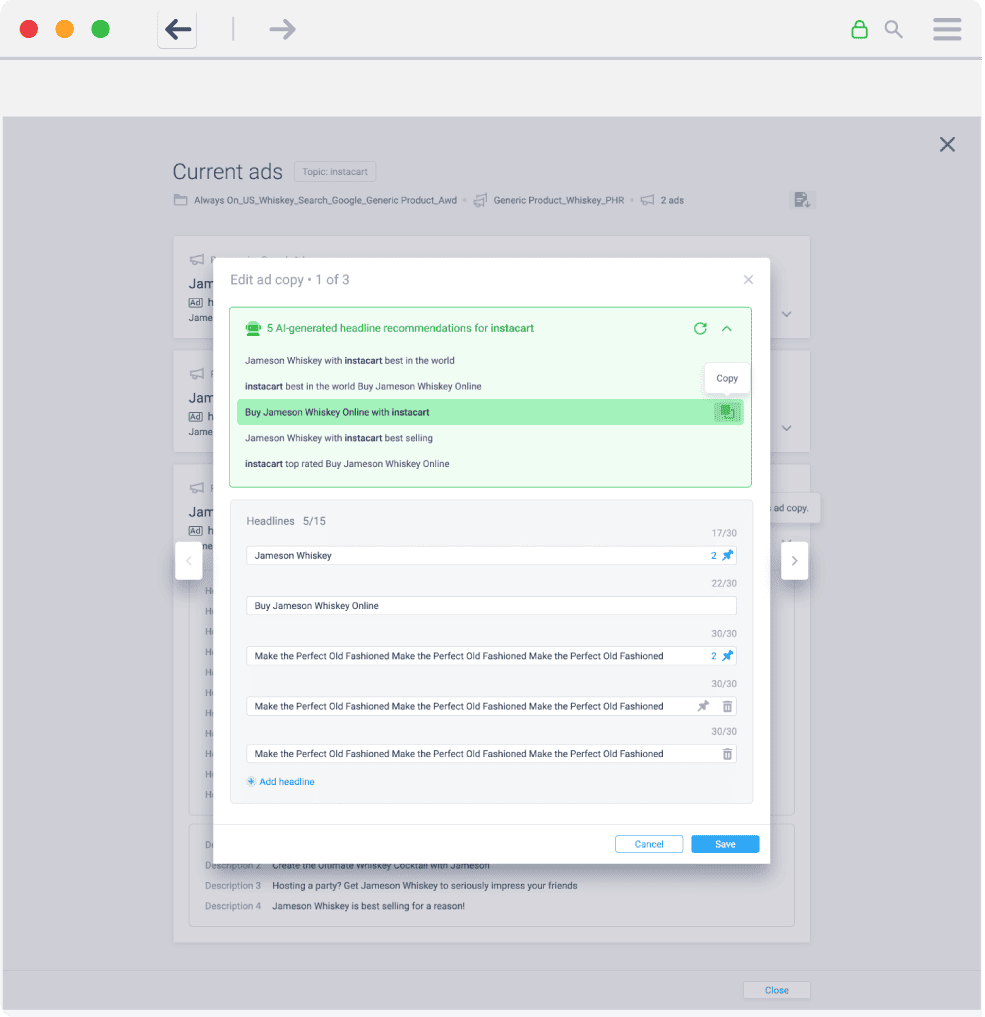Click the export icon beside the "2 ads" breadcrumb

802,200
